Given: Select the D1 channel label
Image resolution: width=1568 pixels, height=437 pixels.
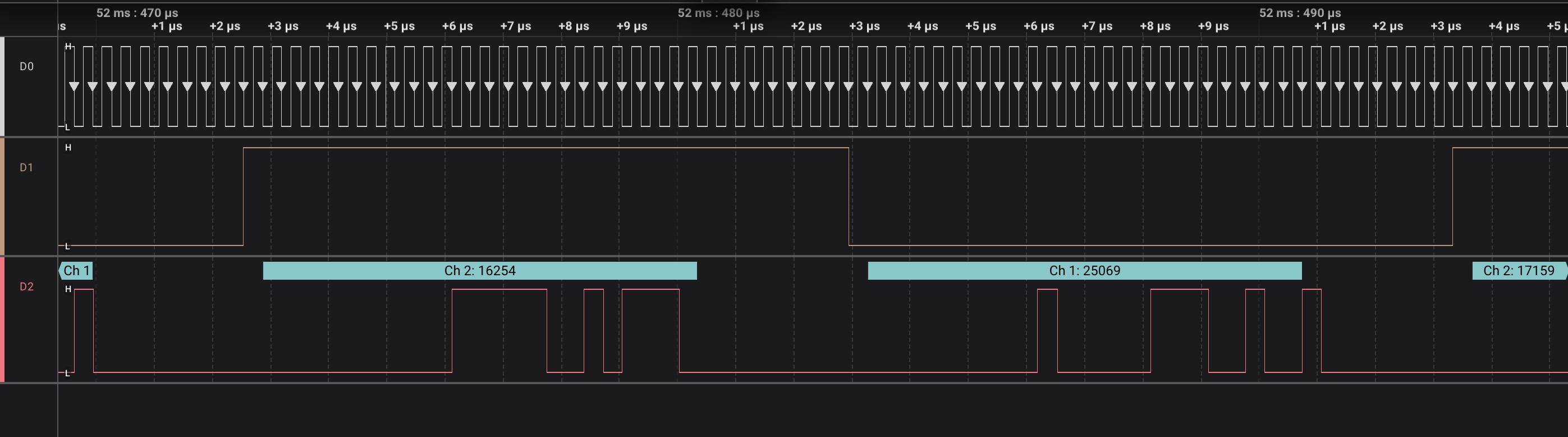Looking at the screenshot, I should point(27,167).
